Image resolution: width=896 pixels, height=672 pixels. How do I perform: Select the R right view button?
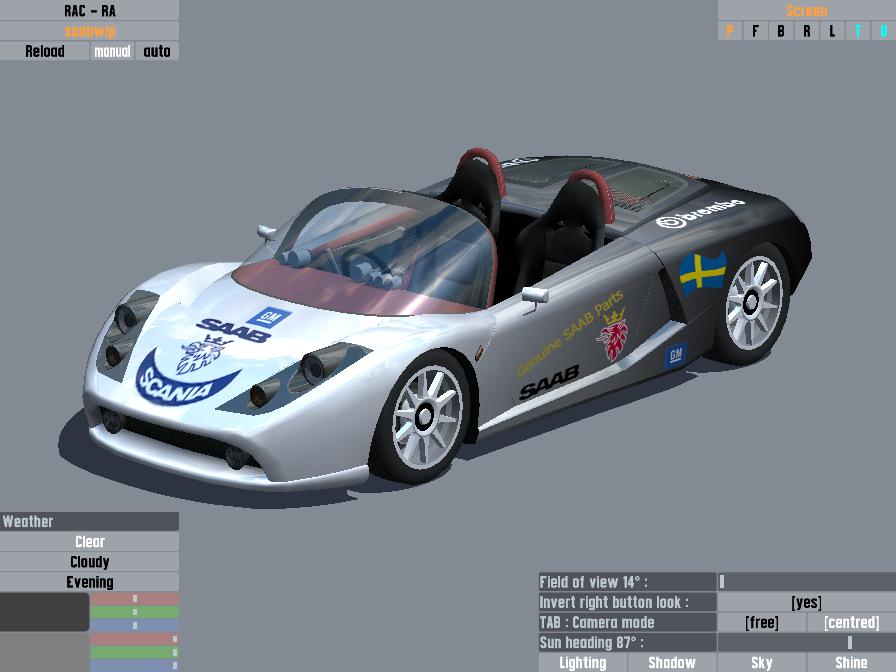click(806, 31)
